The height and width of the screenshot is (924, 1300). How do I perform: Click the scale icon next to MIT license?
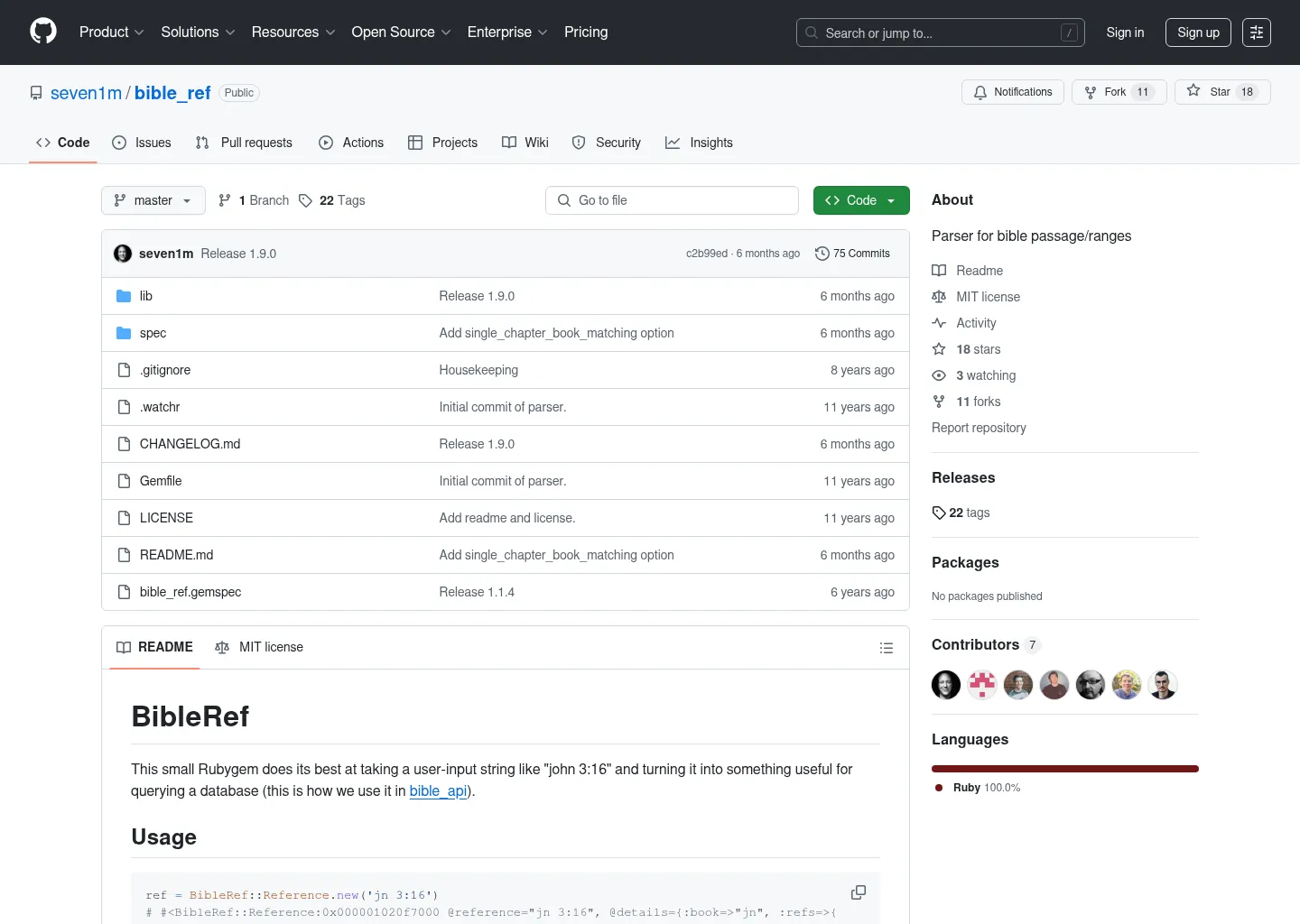(939, 297)
